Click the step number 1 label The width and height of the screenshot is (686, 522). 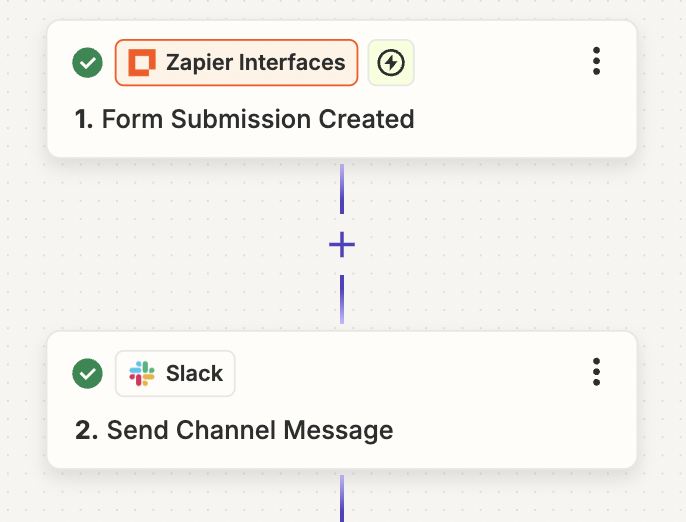tap(84, 120)
